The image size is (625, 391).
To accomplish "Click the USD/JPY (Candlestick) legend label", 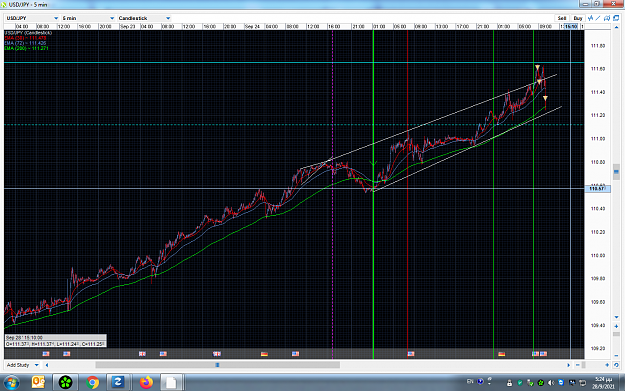I will pos(28,33).
